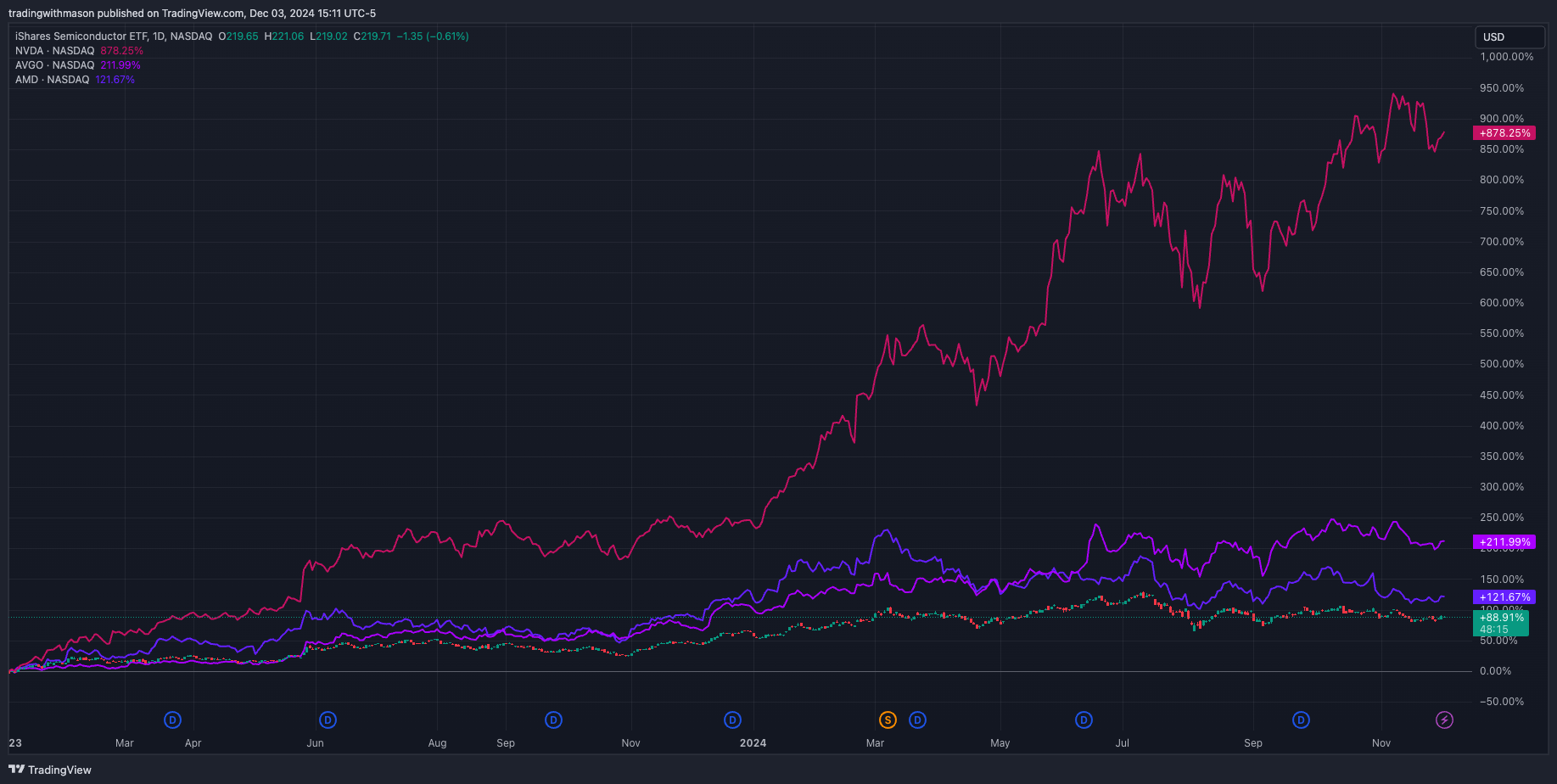Click the TradingView logo at bottom left
1557x784 pixels.
coord(50,770)
